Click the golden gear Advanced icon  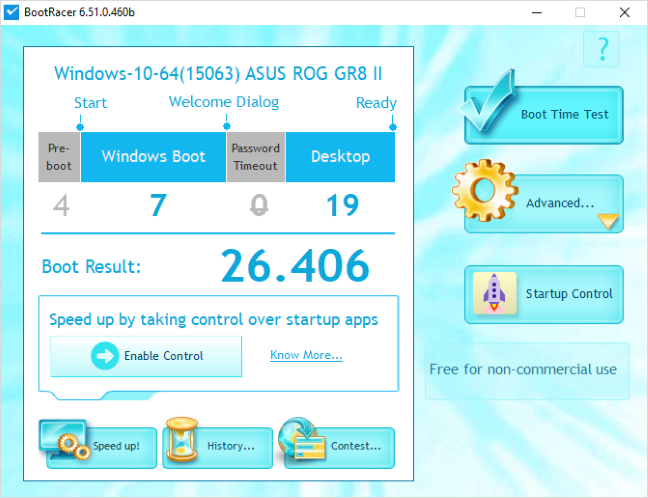click(485, 190)
